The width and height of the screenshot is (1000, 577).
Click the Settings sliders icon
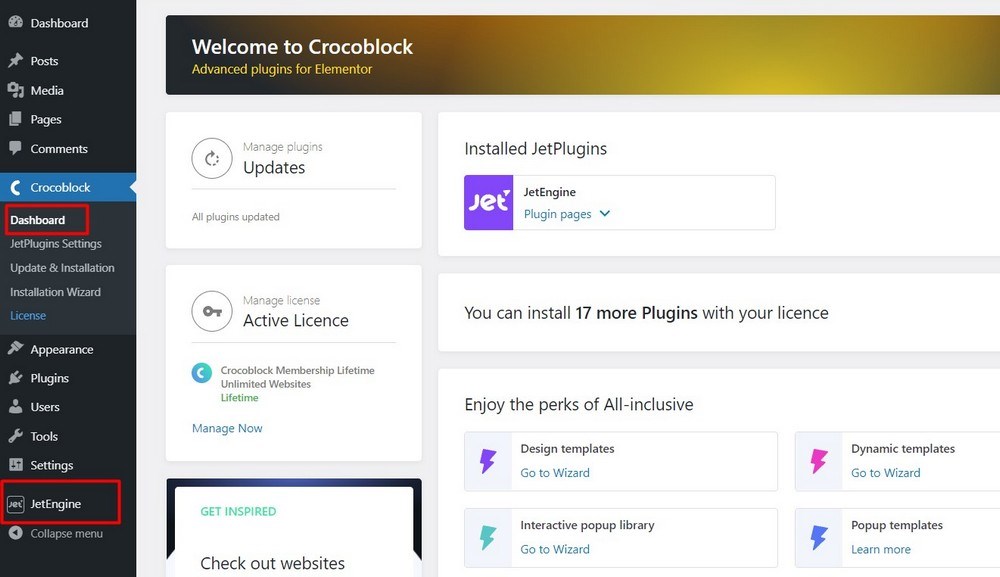click(x=15, y=464)
